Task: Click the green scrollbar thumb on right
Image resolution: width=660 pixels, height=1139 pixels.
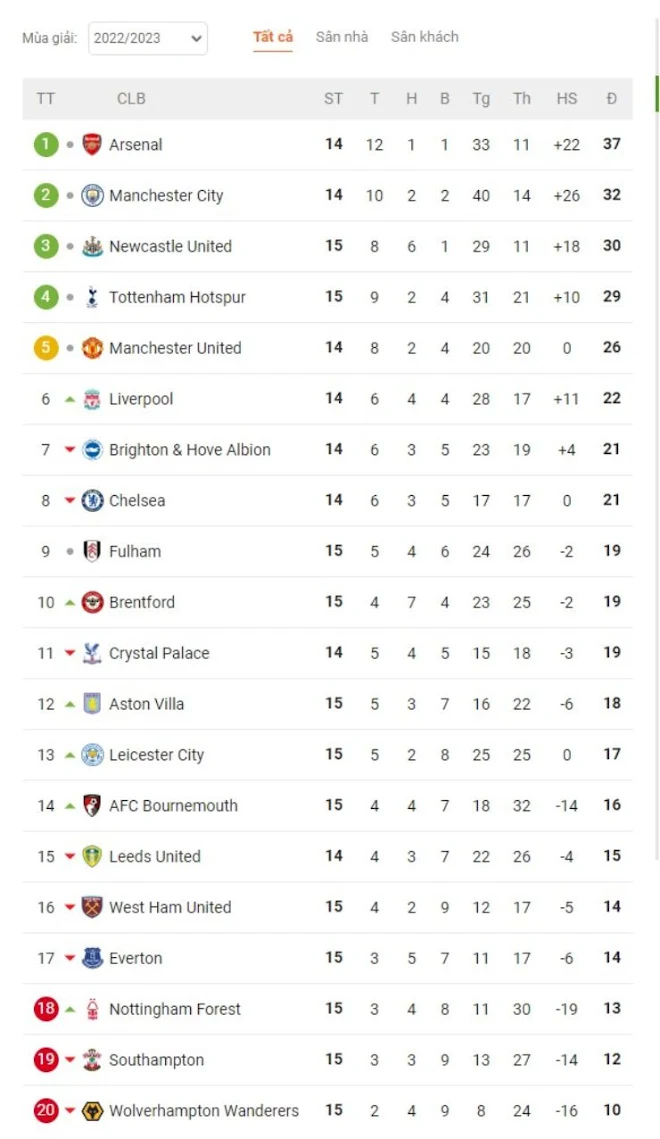Action: tap(657, 93)
